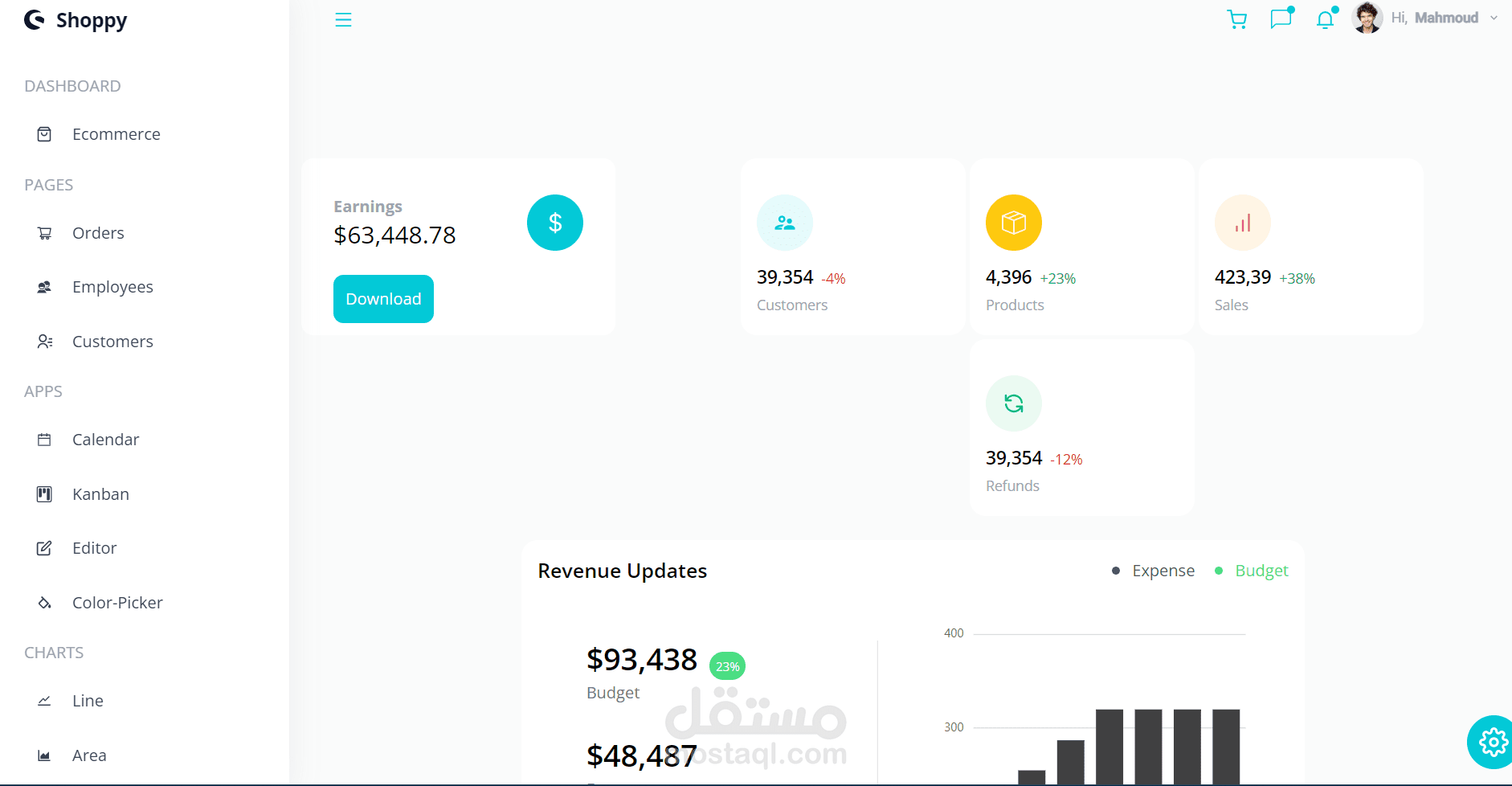The width and height of the screenshot is (1512, 786).
Task: Click the $93,438 budget amount
Action: click(x=642, y=660)
